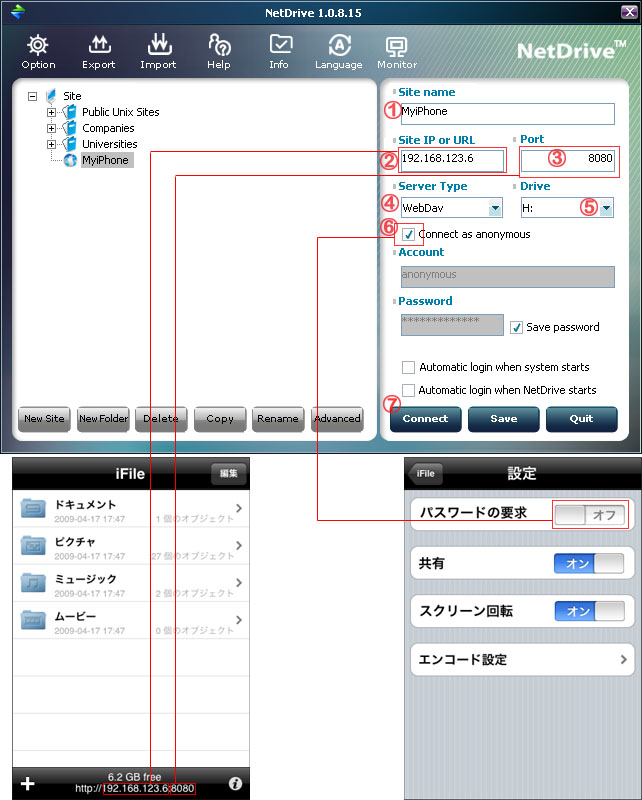Open the ドキュメント row chevron in iFile
Screen dimensions: 642x800
tap(239, 508)
